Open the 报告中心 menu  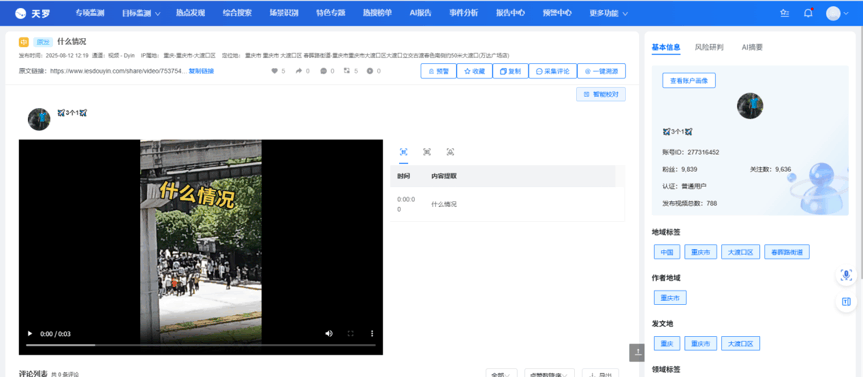(x=510, y=13)
